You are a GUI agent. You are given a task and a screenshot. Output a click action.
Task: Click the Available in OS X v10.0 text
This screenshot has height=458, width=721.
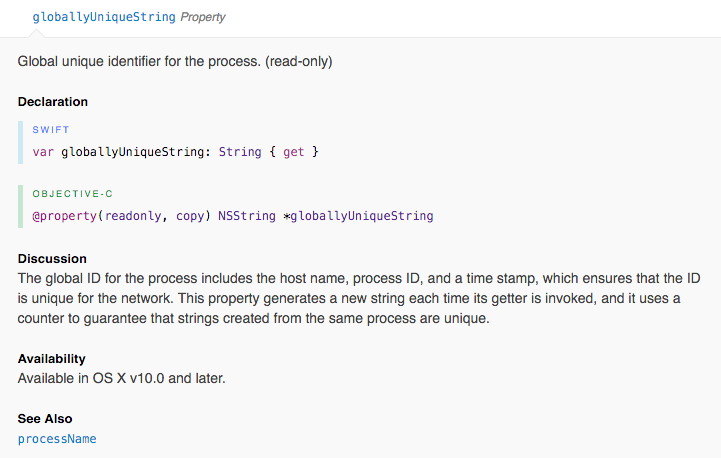121,378
